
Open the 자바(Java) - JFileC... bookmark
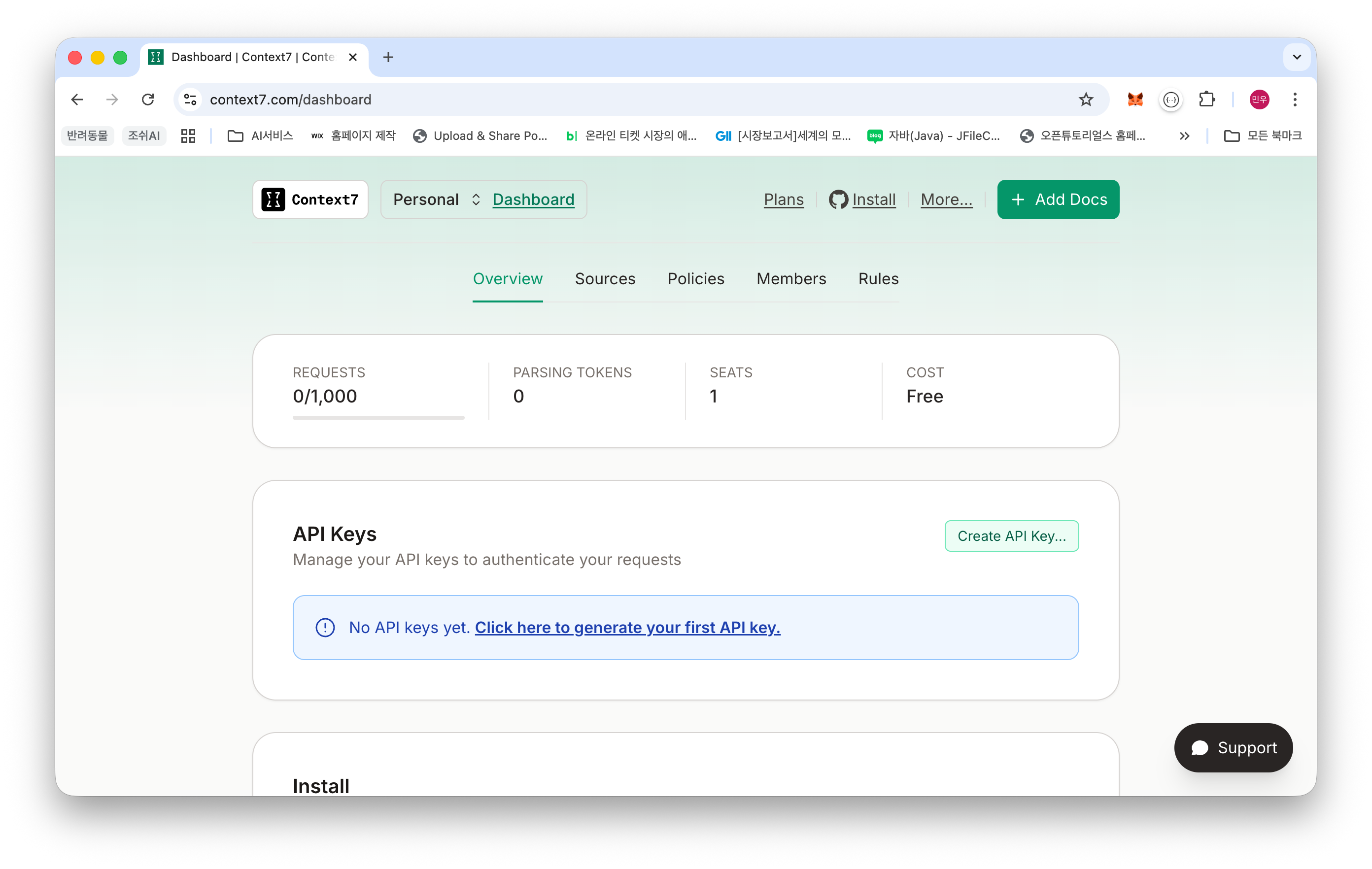(x=934, y=135)
